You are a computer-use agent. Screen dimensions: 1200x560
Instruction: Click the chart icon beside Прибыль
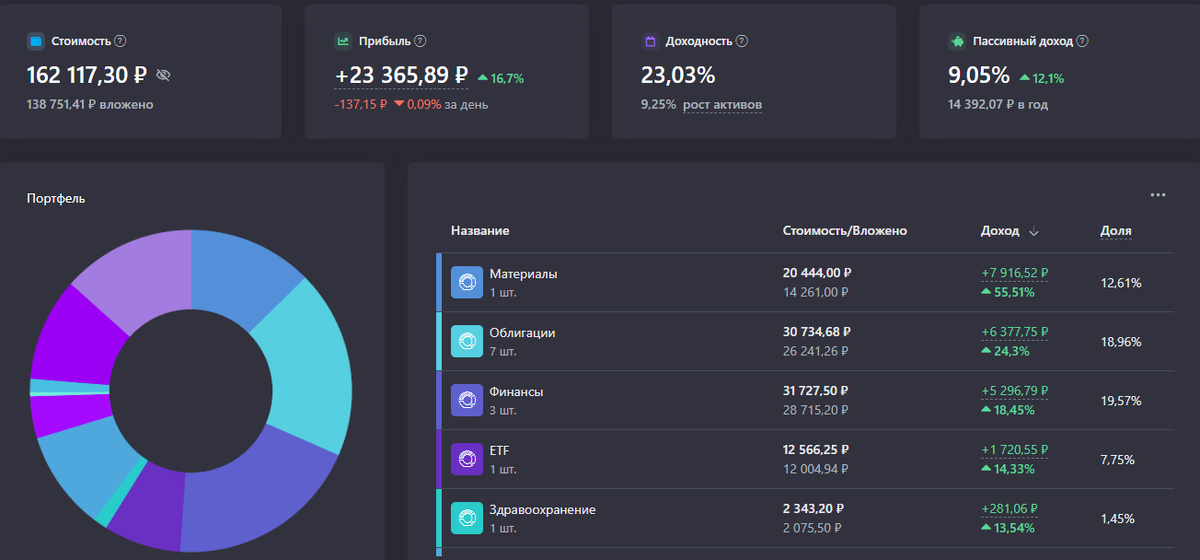click(x=343, y=42)
